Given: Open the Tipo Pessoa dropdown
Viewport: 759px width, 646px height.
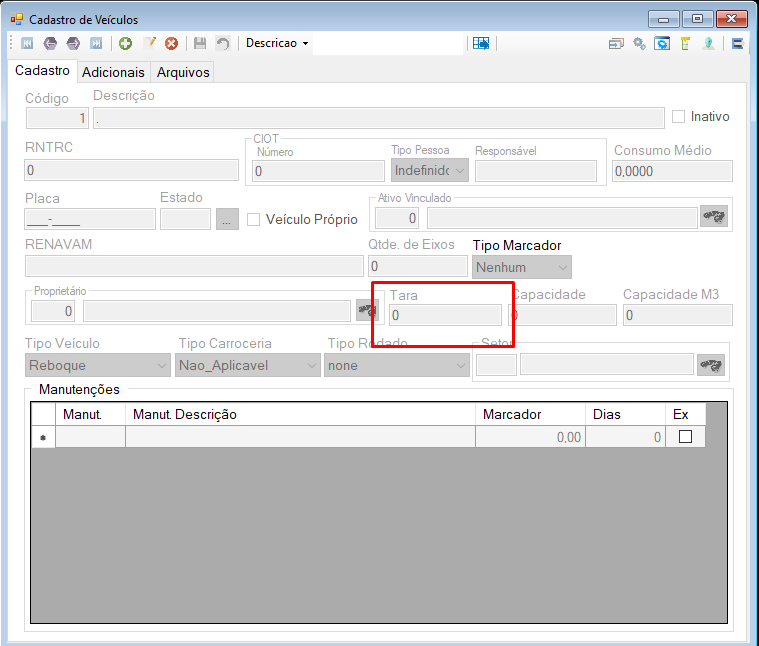Looking at the screenshot, I should pos(429,170).
